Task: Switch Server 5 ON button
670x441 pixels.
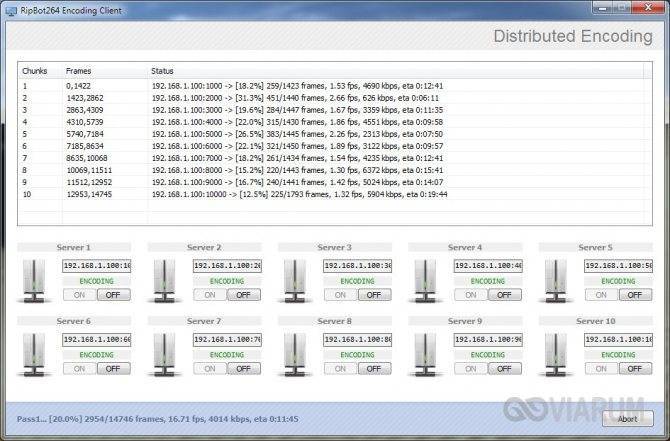Action: (601, 295)
